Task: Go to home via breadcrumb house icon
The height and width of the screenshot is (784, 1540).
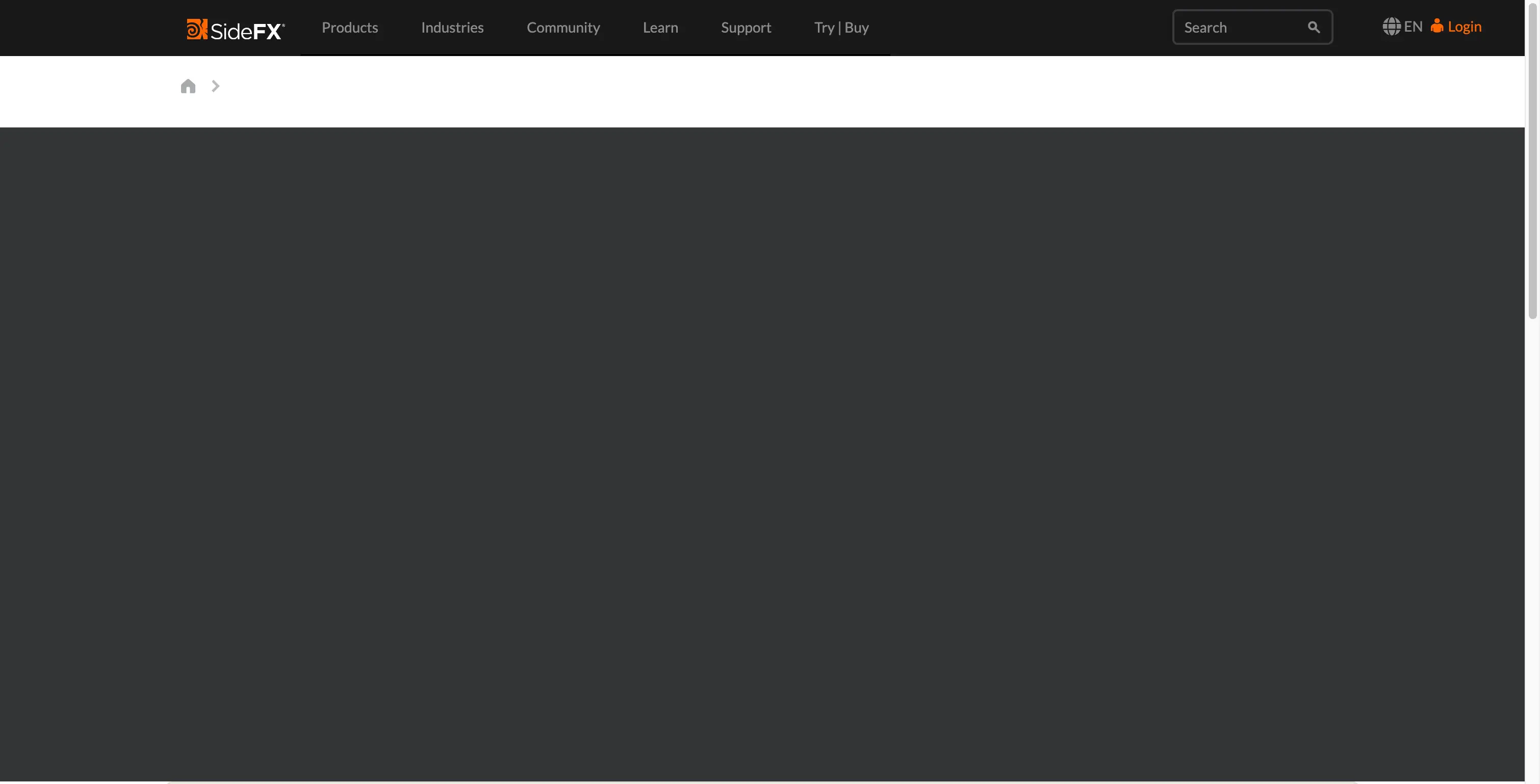Action: [188, 87]
